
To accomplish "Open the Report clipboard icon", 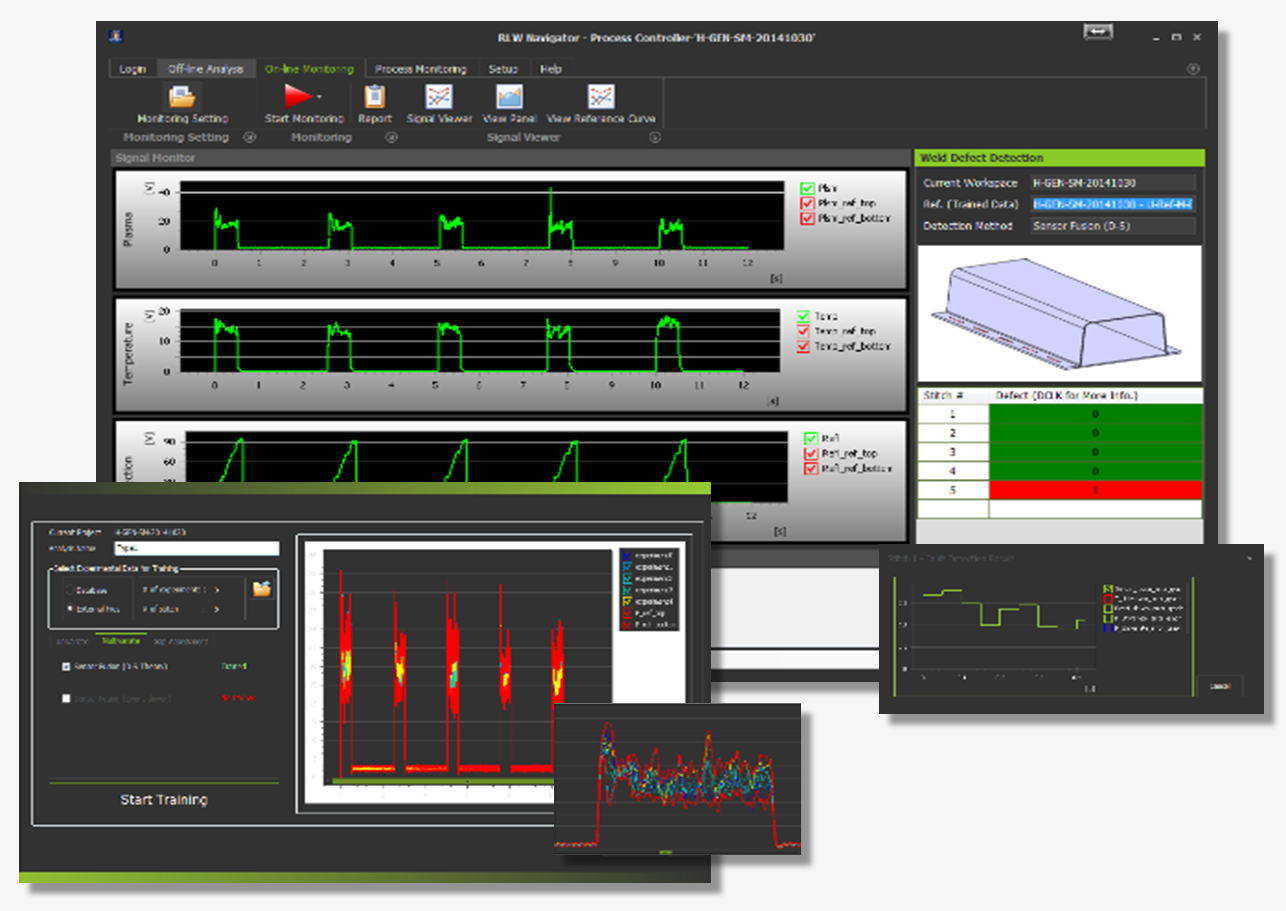I will (375, 96).
